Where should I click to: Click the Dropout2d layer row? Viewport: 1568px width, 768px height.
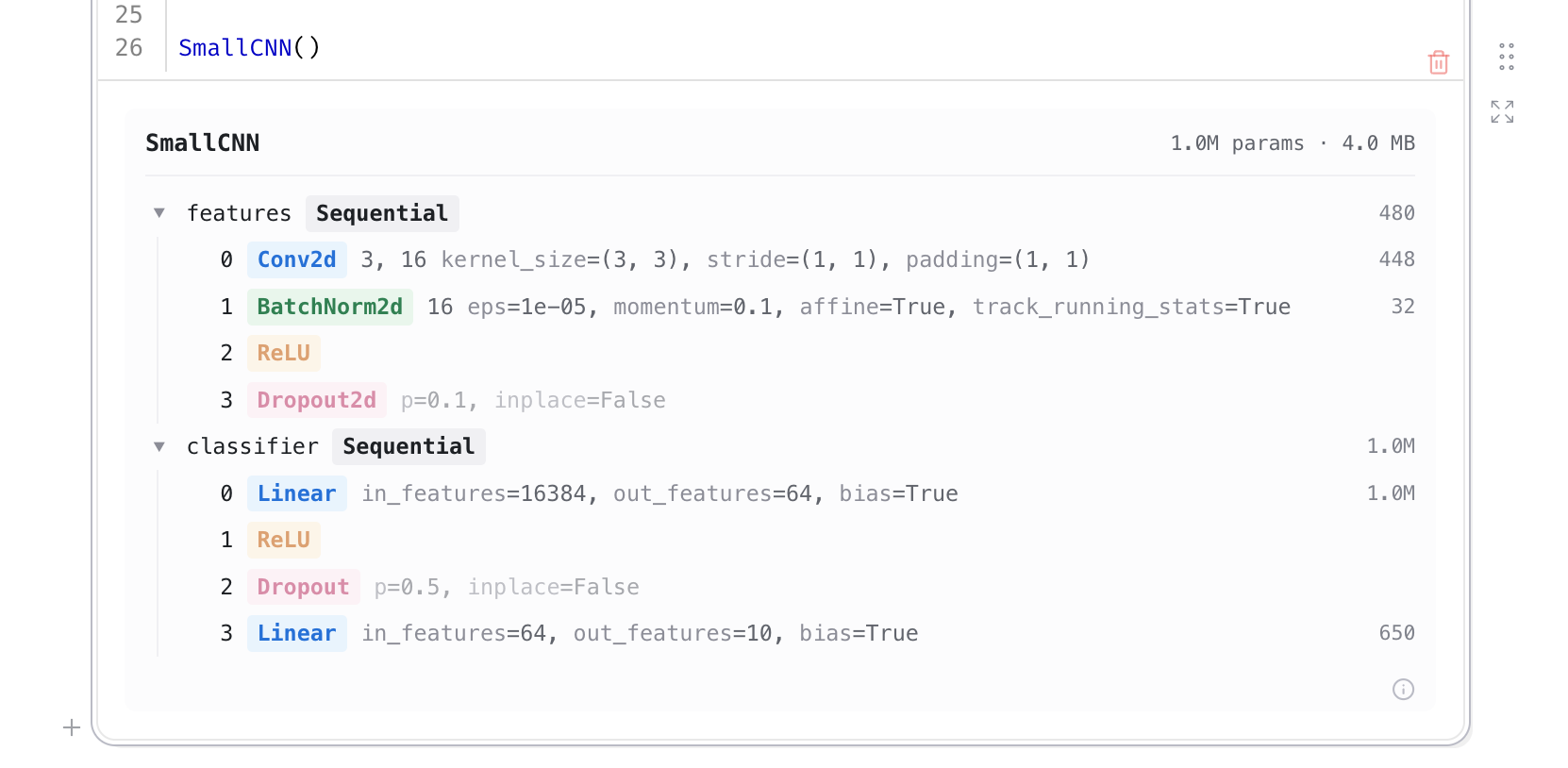coord(316,400)
